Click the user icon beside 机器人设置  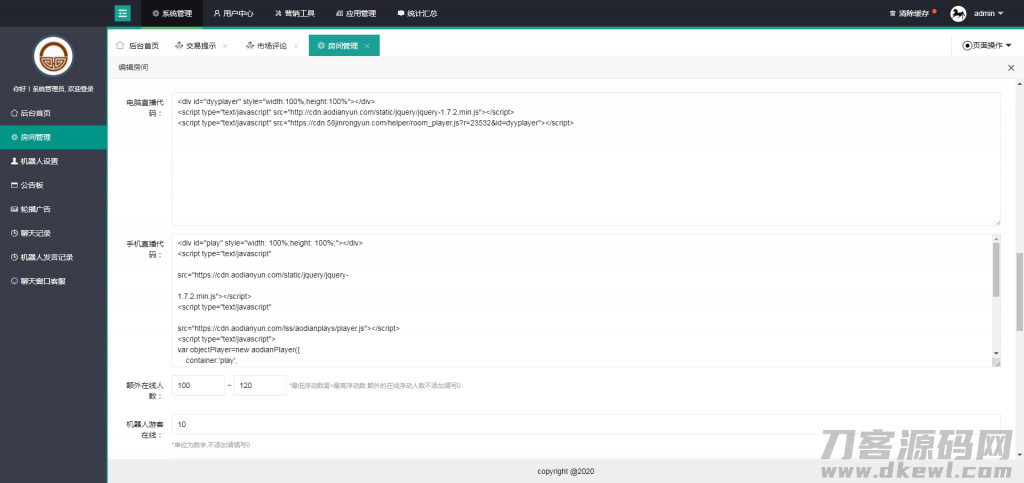14,161
